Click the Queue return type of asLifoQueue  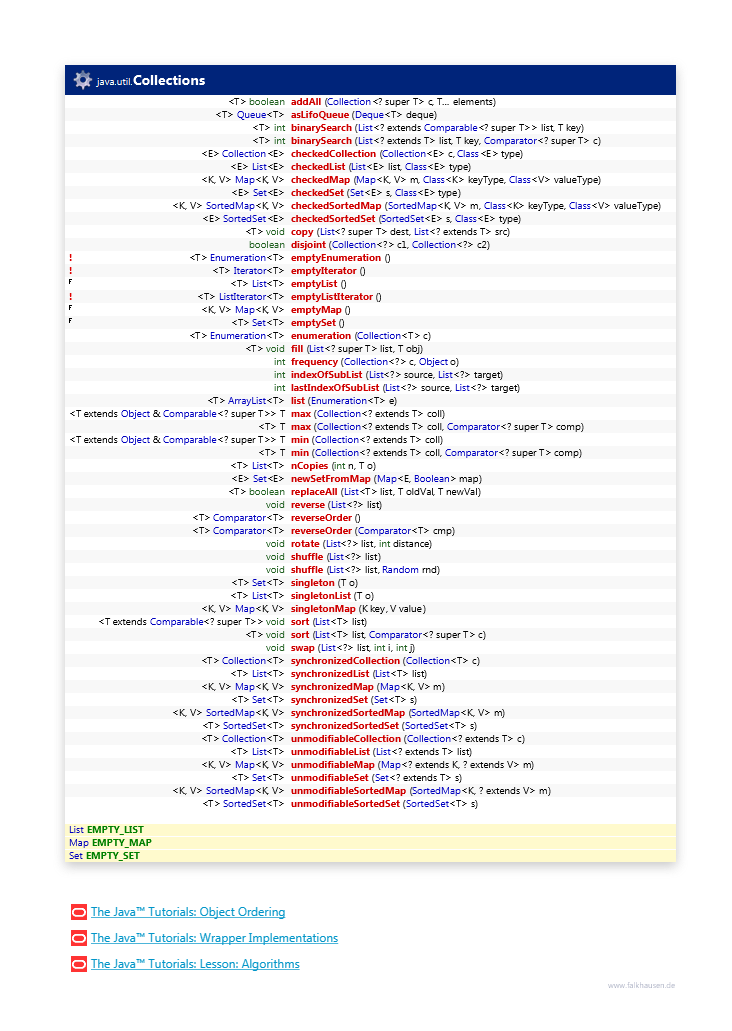tap(251, 114)
